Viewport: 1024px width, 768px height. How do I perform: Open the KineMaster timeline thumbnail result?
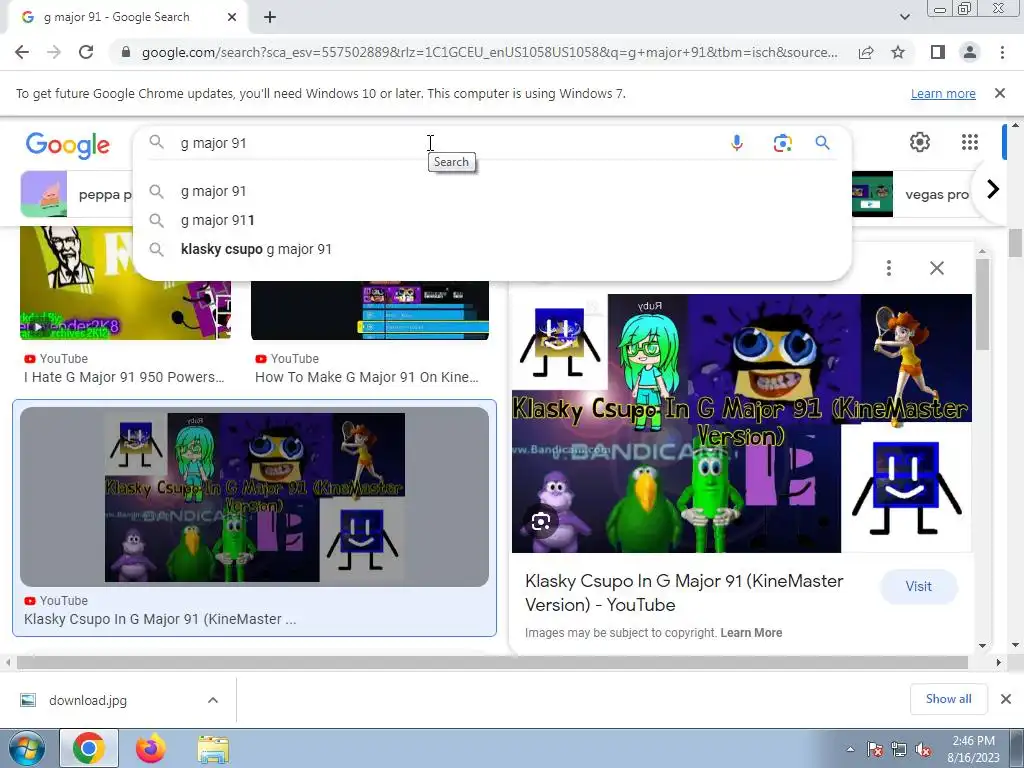370,310
